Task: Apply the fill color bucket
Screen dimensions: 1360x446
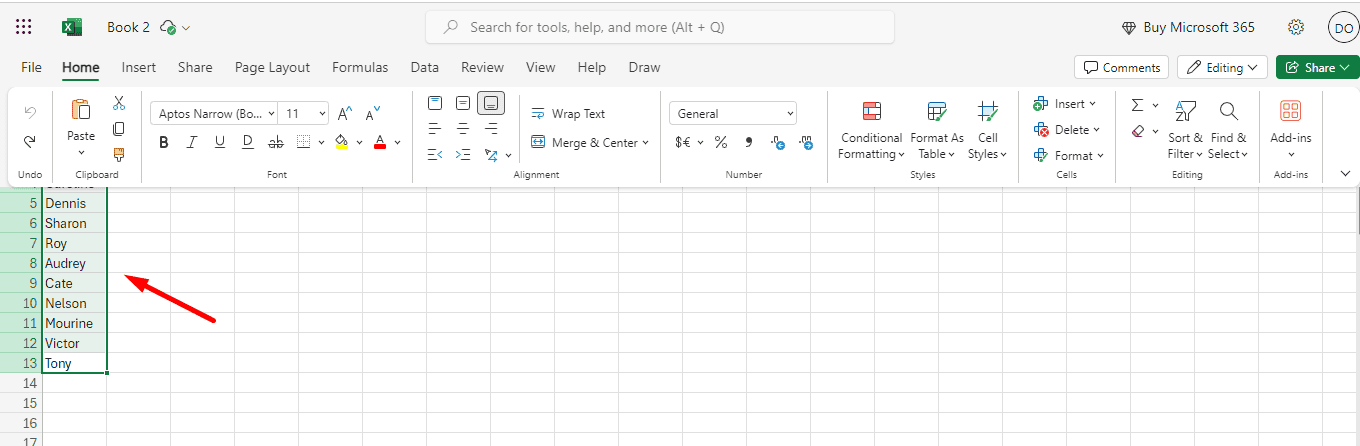Action: [341, 142]
